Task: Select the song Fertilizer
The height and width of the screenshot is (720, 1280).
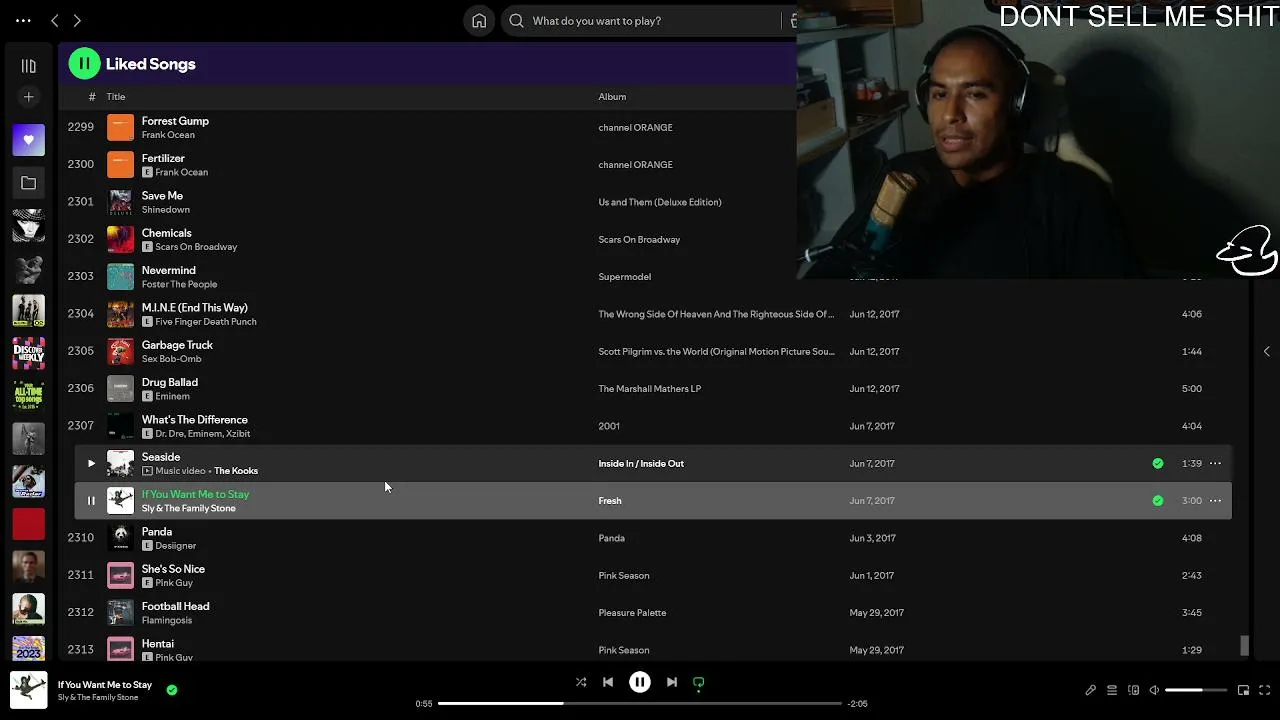Action: pos(163,158)
